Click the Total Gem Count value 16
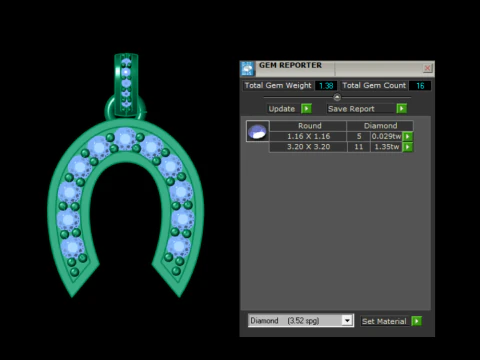This screenshot has height=360, width=480. [420, 86]
